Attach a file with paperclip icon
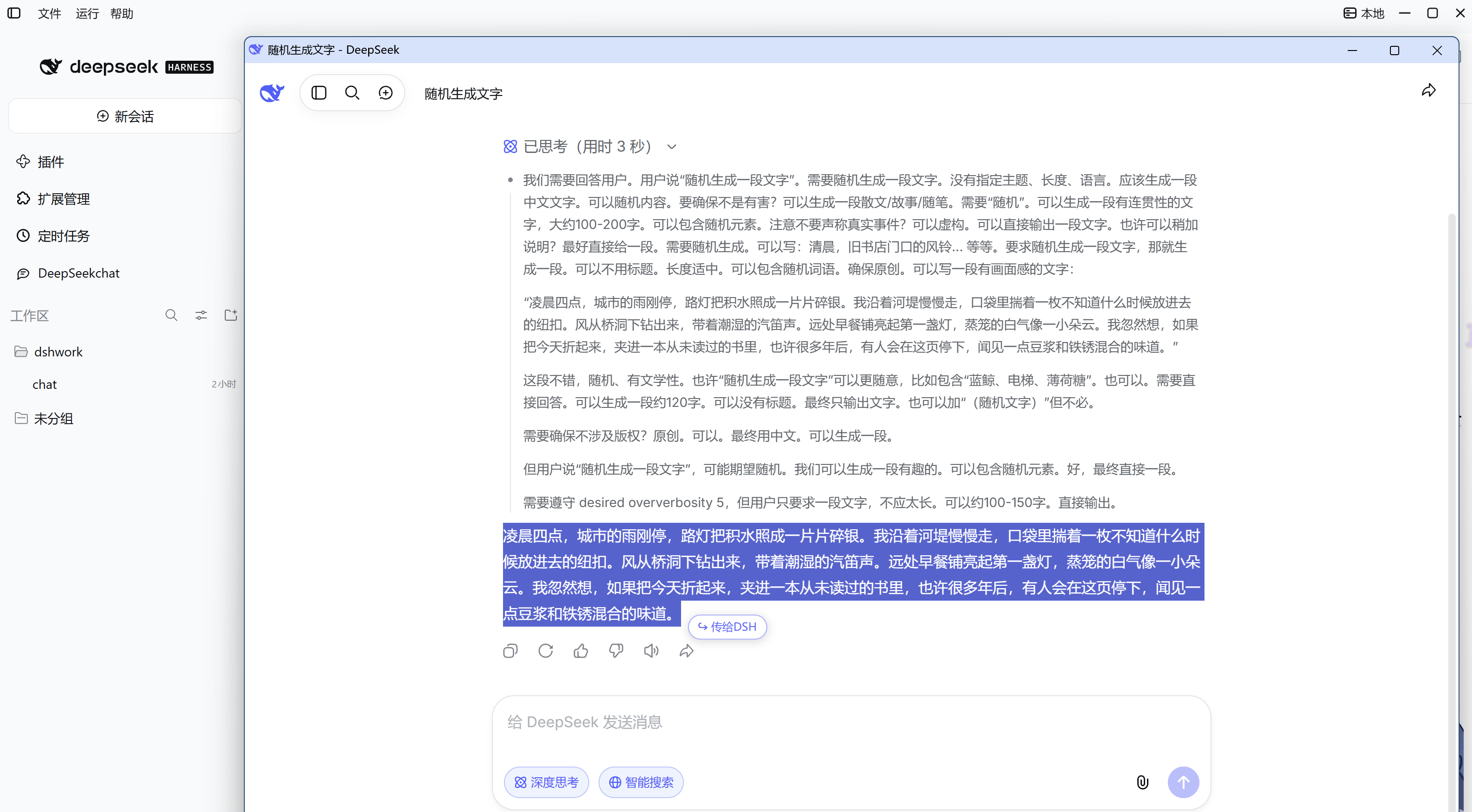The image size is (1472, 812). point(1142,782)
